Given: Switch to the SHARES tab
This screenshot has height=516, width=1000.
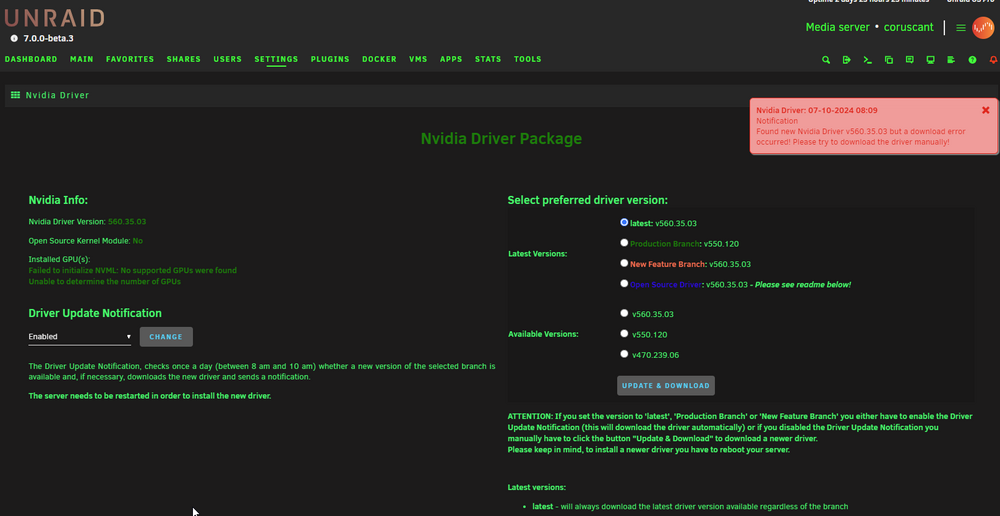Looking at the screenshot, I should (x=184, y=59).
